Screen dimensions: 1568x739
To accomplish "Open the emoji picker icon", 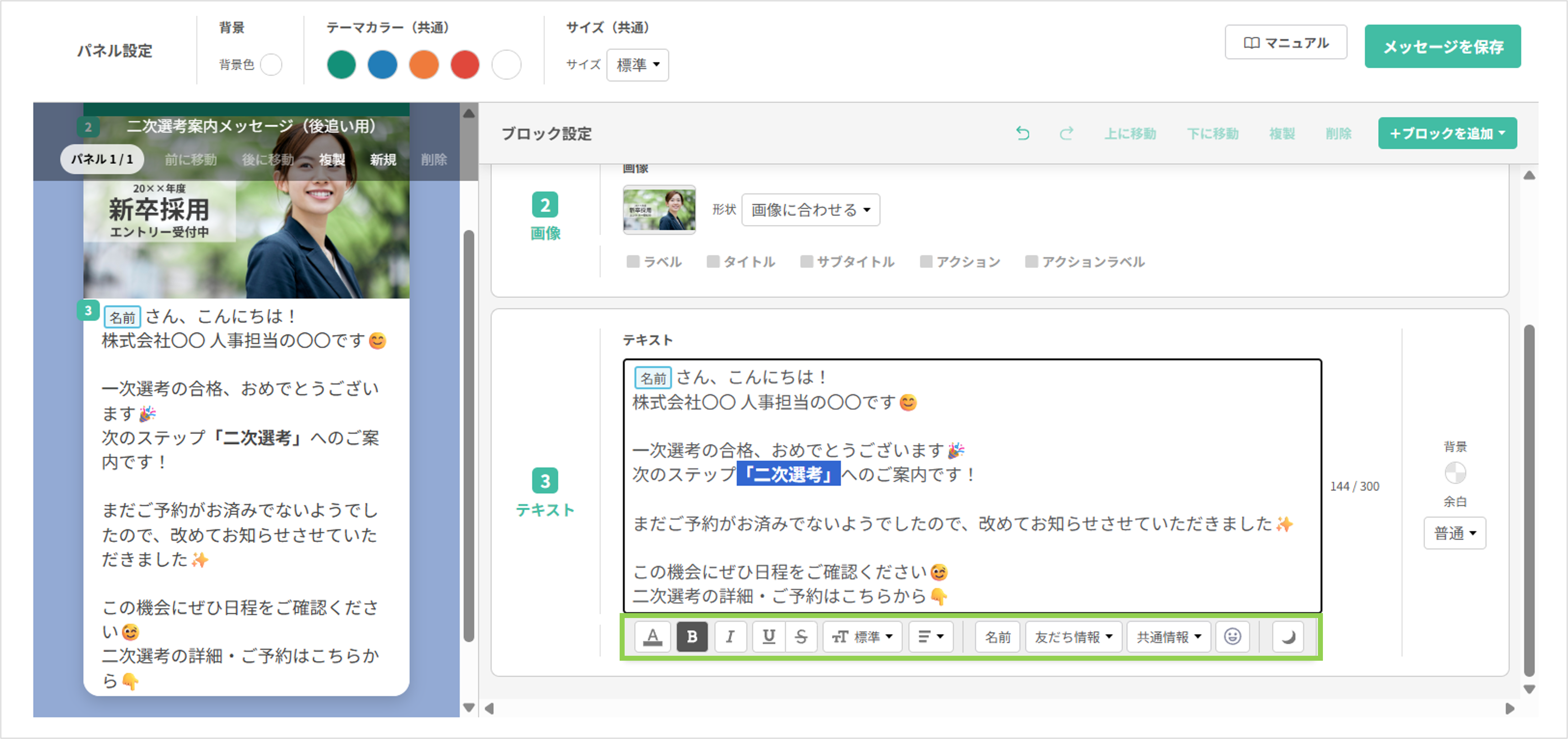I will click(1232, 637).
